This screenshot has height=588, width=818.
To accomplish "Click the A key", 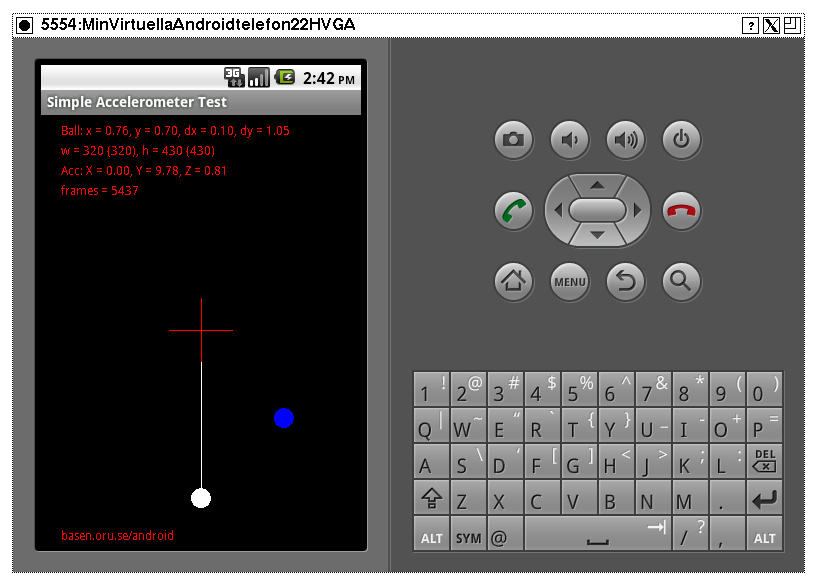I will 431,461.
